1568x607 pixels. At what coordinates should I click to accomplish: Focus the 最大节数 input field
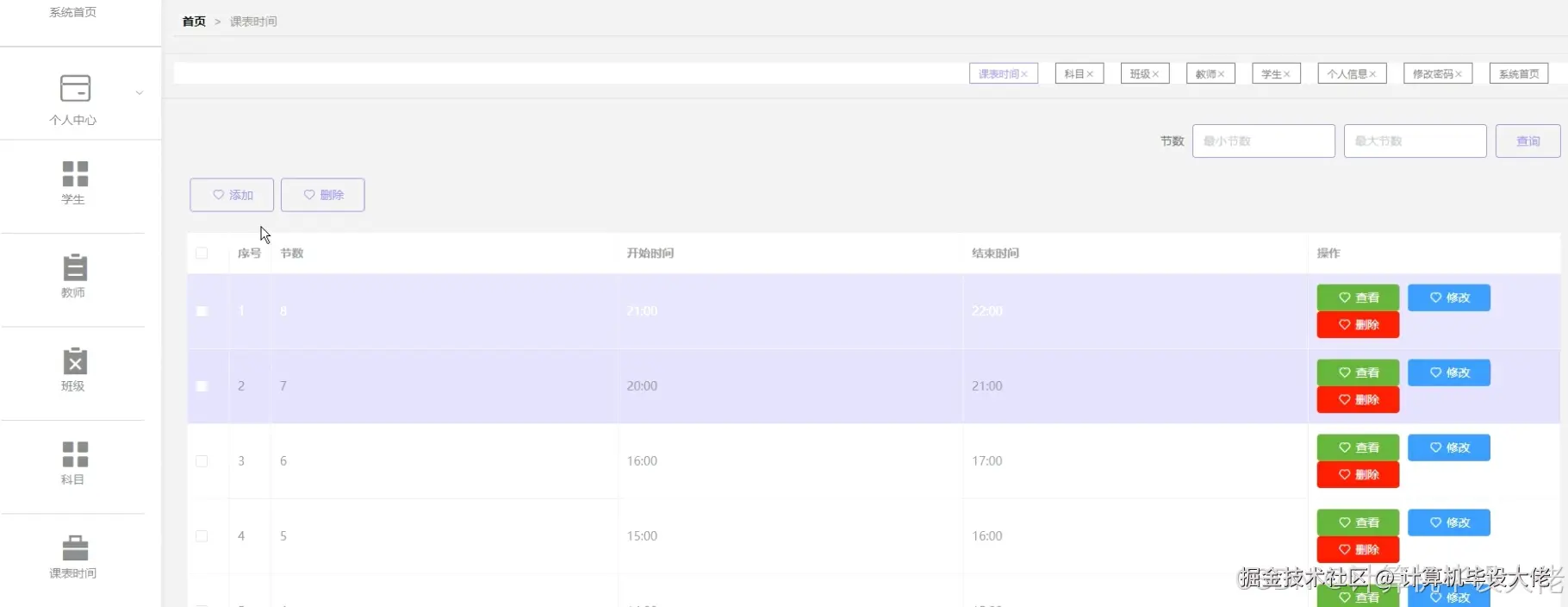point(1415,141)
